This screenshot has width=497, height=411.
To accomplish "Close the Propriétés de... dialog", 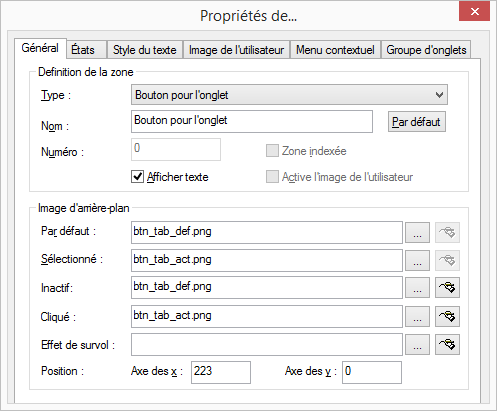I will 474,11.
